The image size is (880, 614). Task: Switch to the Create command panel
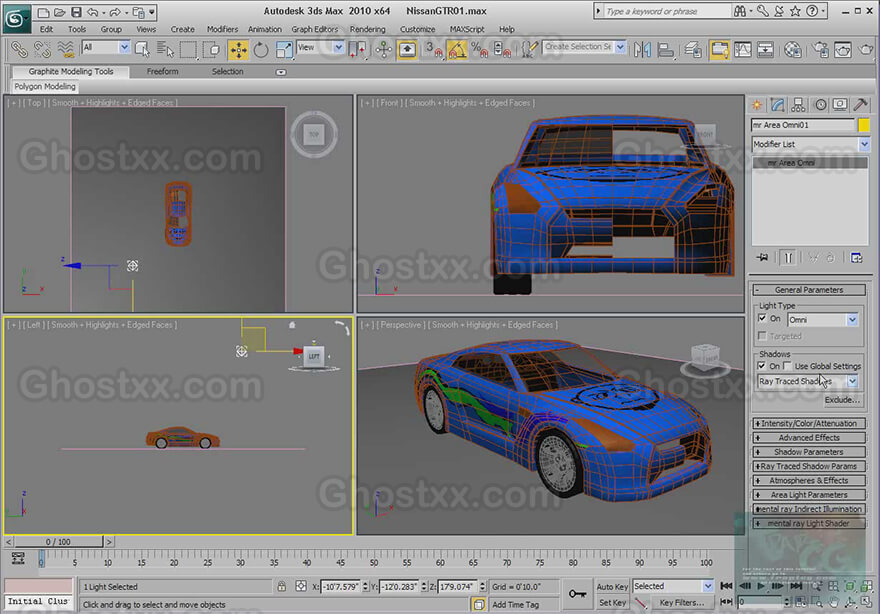757,105
